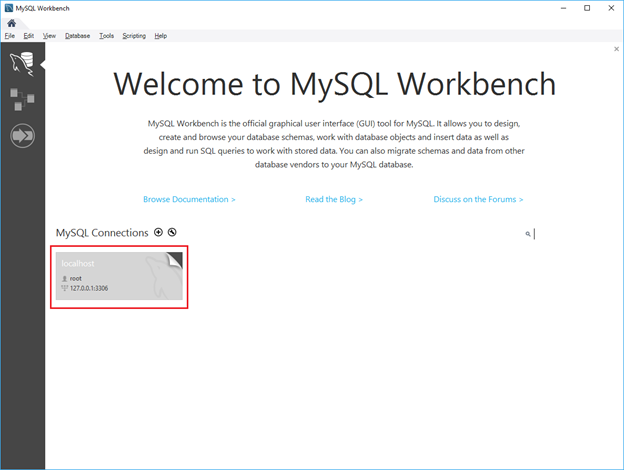624x470 pixels.
Task: Open the Home tab icon
Action: tap(12, 23)
